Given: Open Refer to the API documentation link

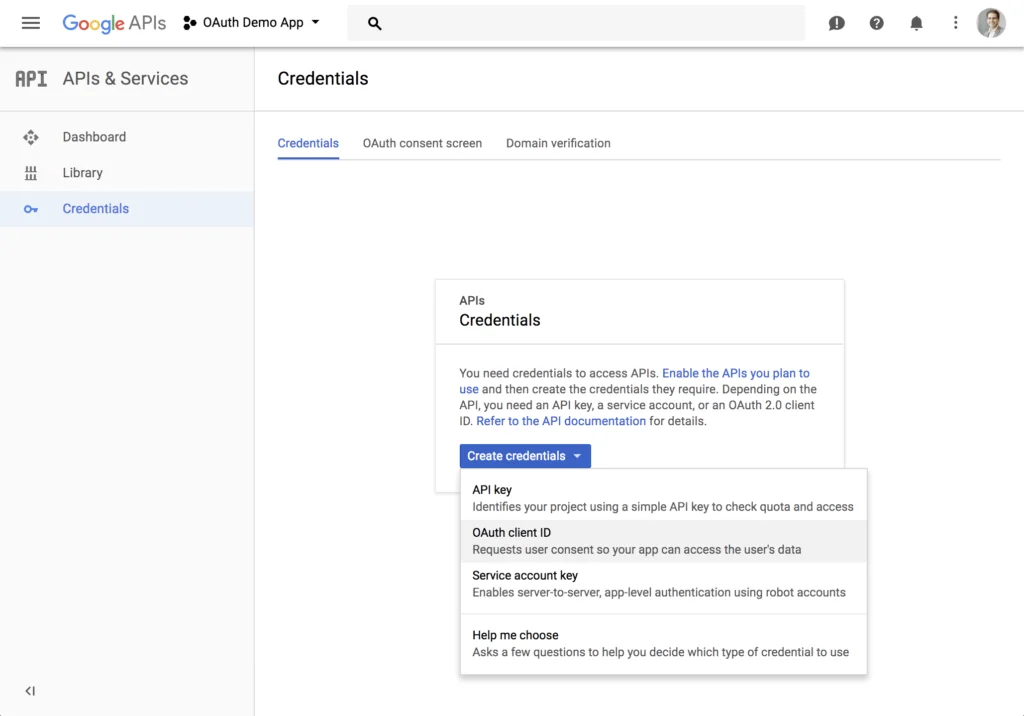Looking at the screenshot, I should pyautogui.click(x=561, y=421).
